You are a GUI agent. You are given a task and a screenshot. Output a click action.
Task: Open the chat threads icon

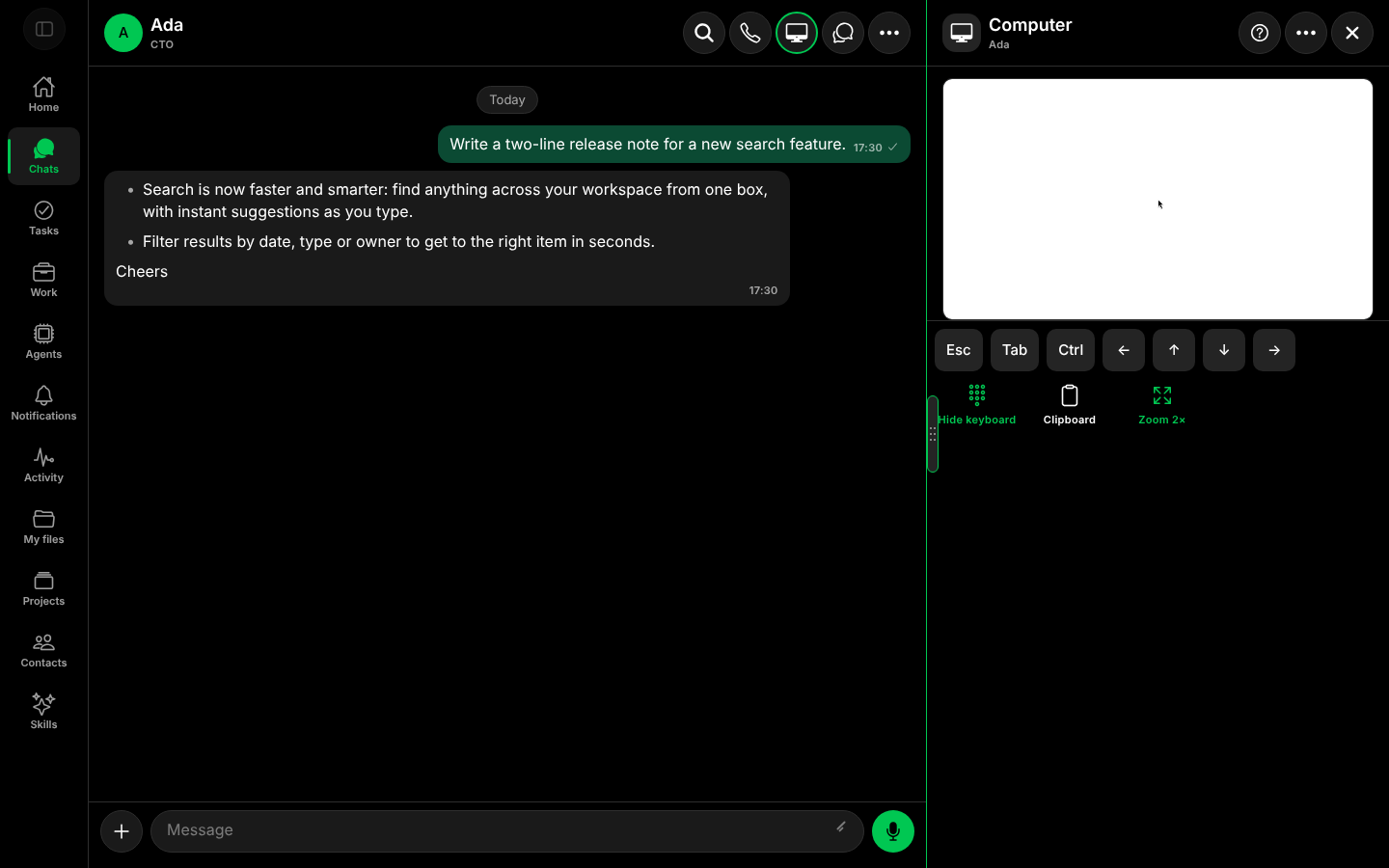point(843,33)
